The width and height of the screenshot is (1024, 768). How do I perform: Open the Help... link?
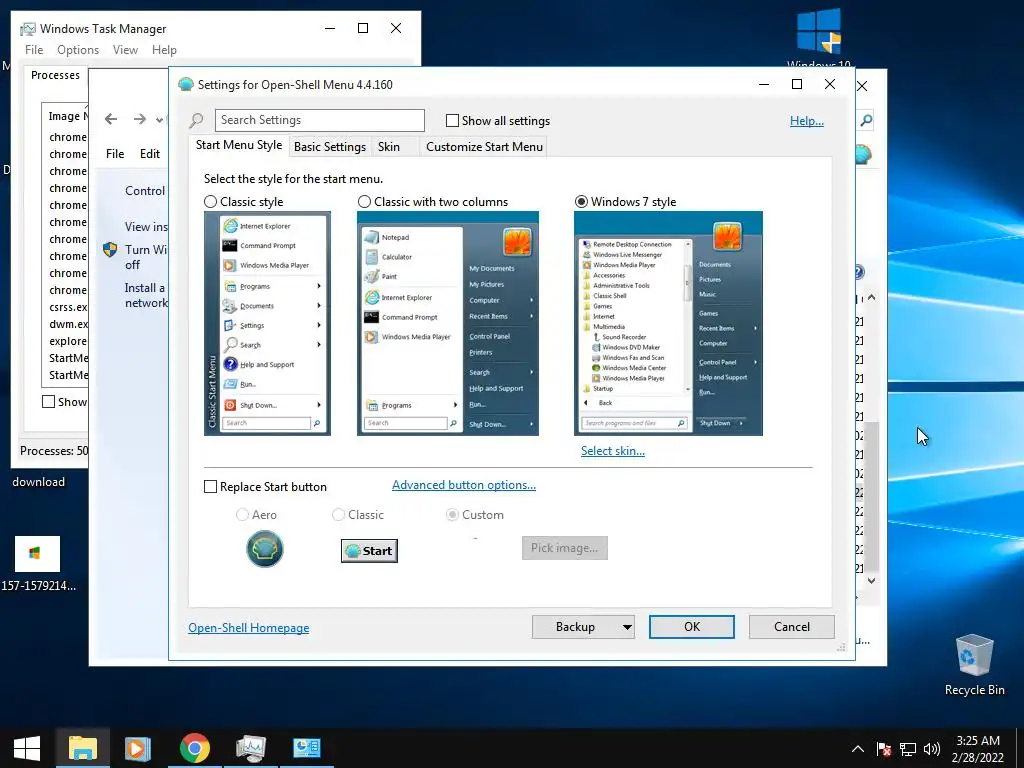click(x=807, y=121)
